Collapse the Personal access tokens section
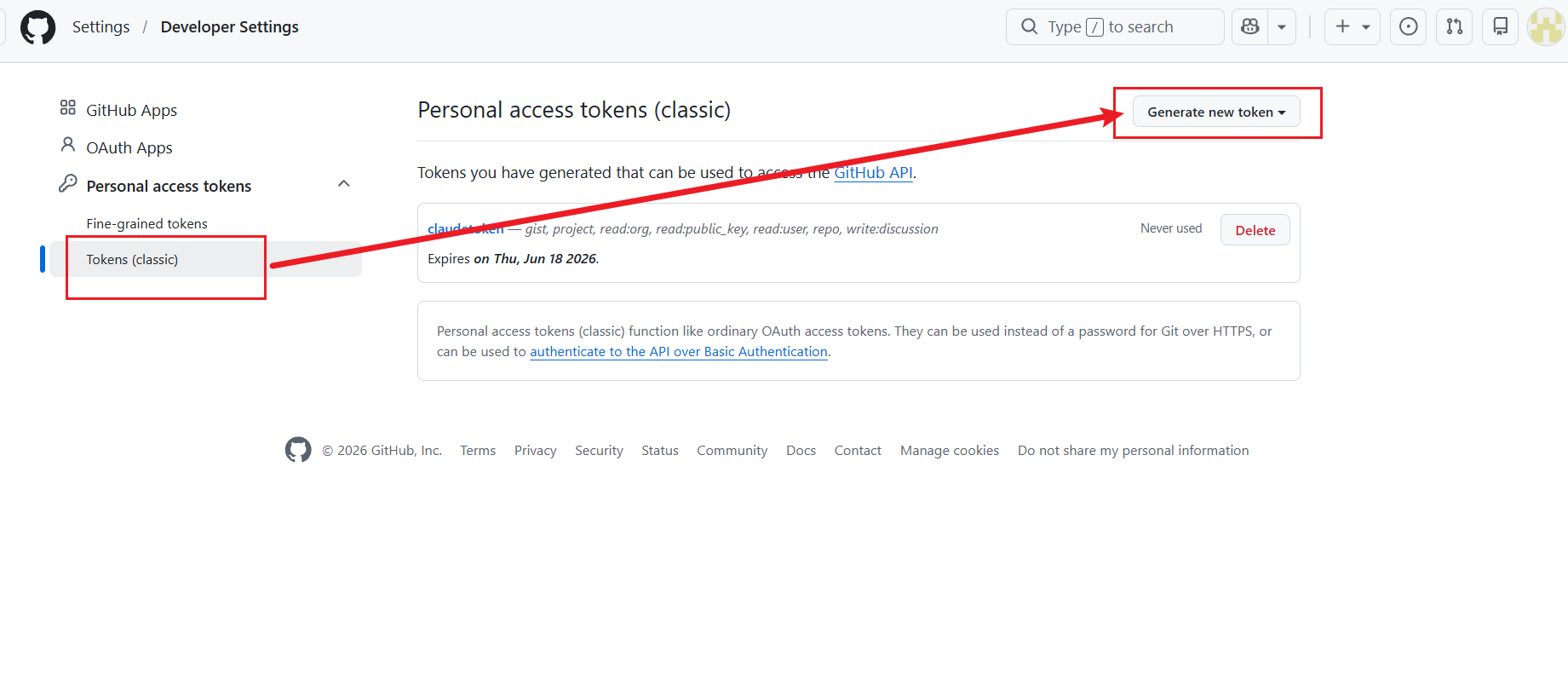 (344, 184)
